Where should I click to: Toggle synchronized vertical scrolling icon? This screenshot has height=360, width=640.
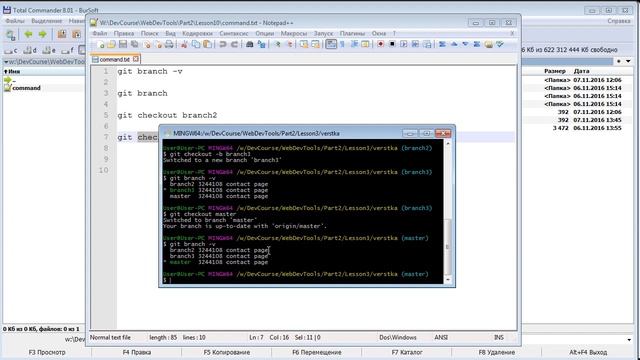click(x=304, y=44)
